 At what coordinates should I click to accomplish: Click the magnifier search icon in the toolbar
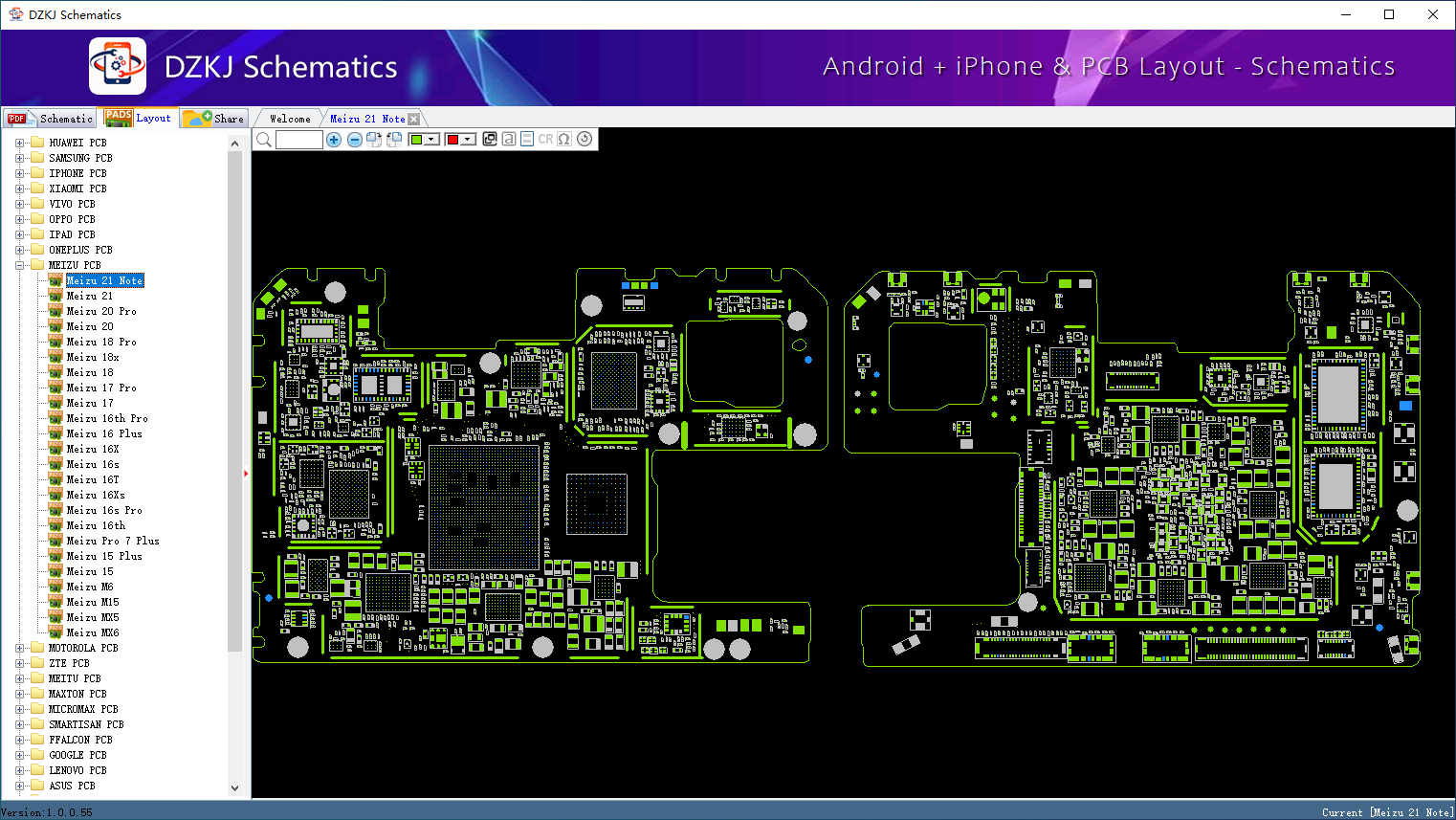click(263, 140)
